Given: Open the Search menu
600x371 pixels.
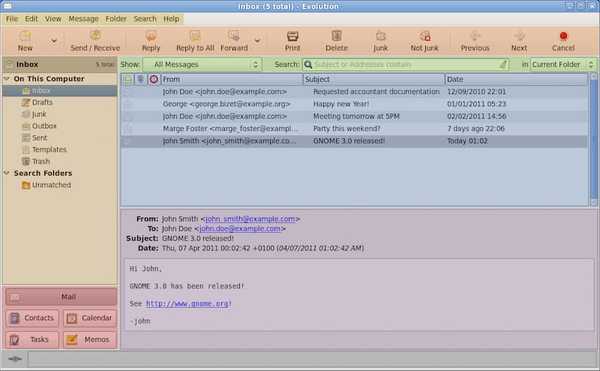Looking at the screenshot, I should (x=145, y=19).
